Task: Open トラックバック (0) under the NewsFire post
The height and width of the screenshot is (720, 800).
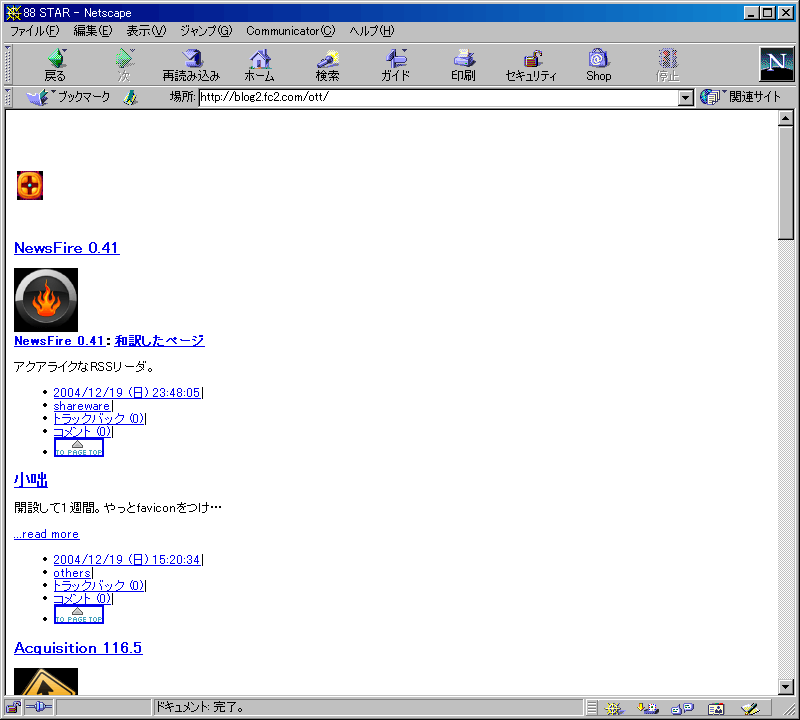Action: (98, 418)
